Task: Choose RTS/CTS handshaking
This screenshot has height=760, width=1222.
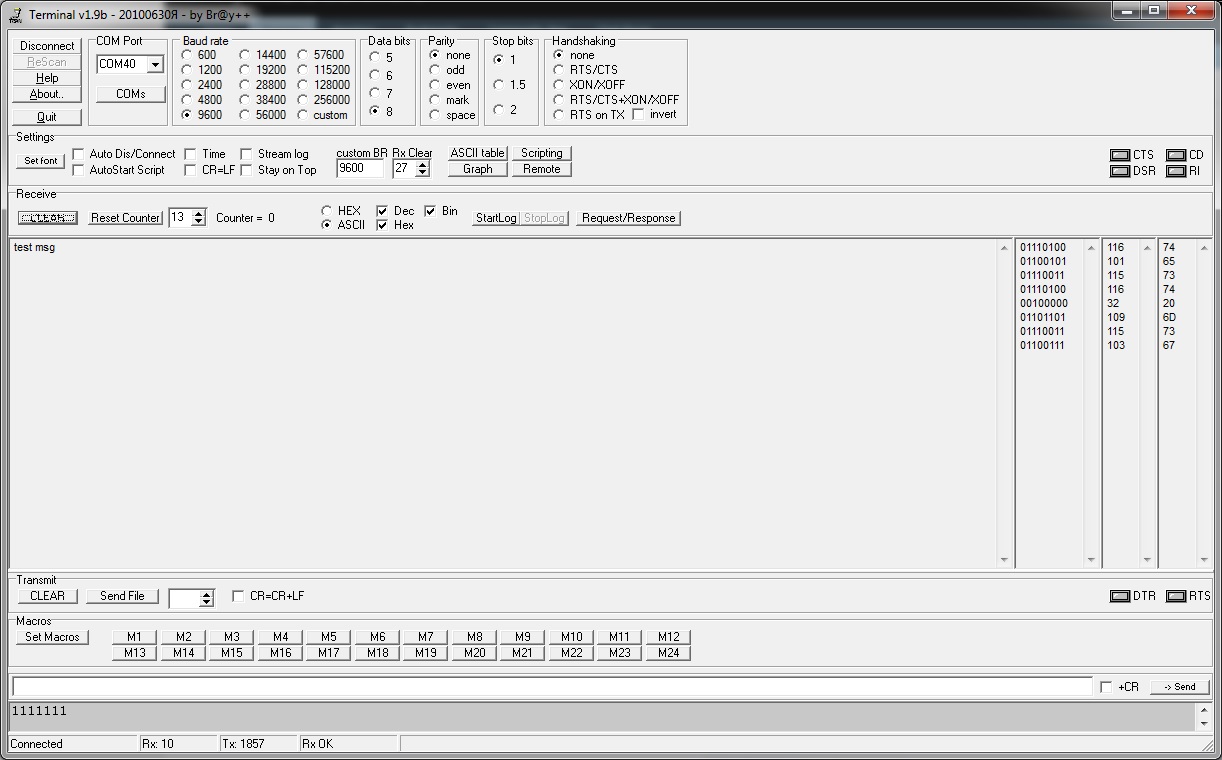Action: pyautogui.click(x=559, y=70)
